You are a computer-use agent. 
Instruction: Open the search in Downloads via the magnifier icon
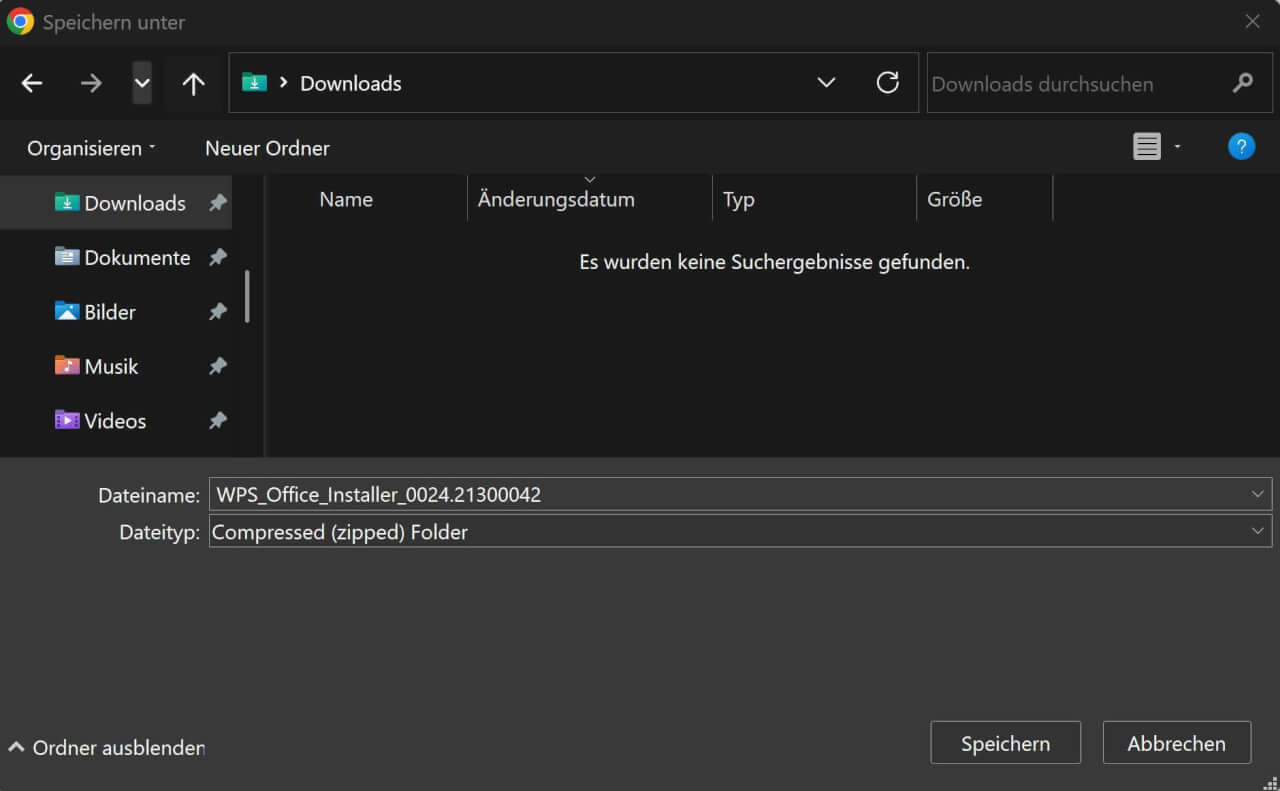[x=1241, y=83]
